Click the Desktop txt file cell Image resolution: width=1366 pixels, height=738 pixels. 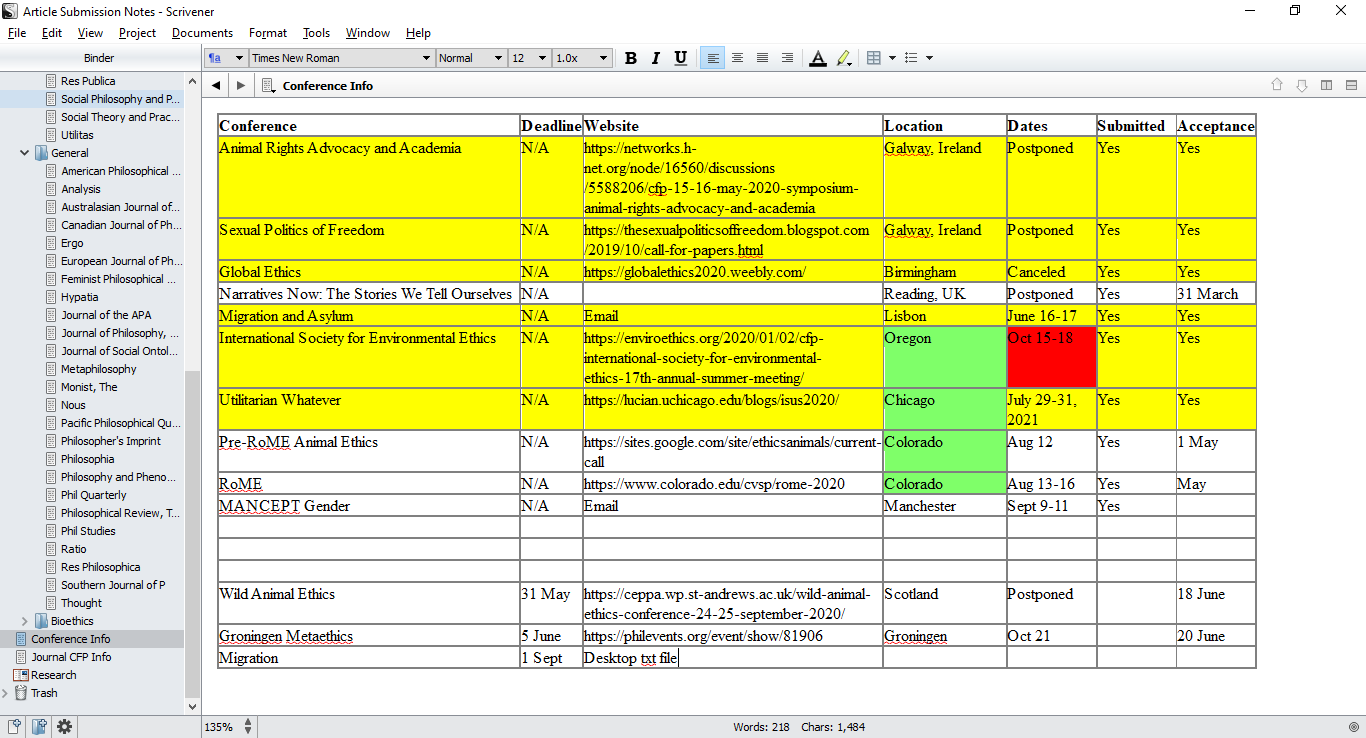733,658
